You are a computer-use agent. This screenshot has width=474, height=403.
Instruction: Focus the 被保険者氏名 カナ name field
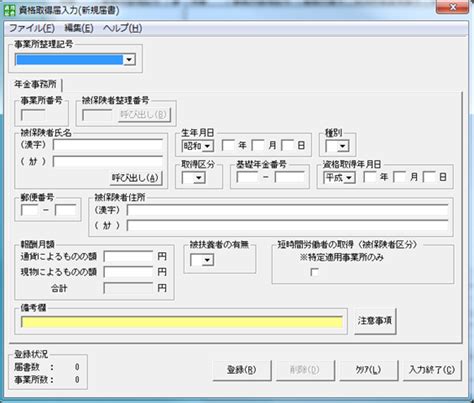108,161
